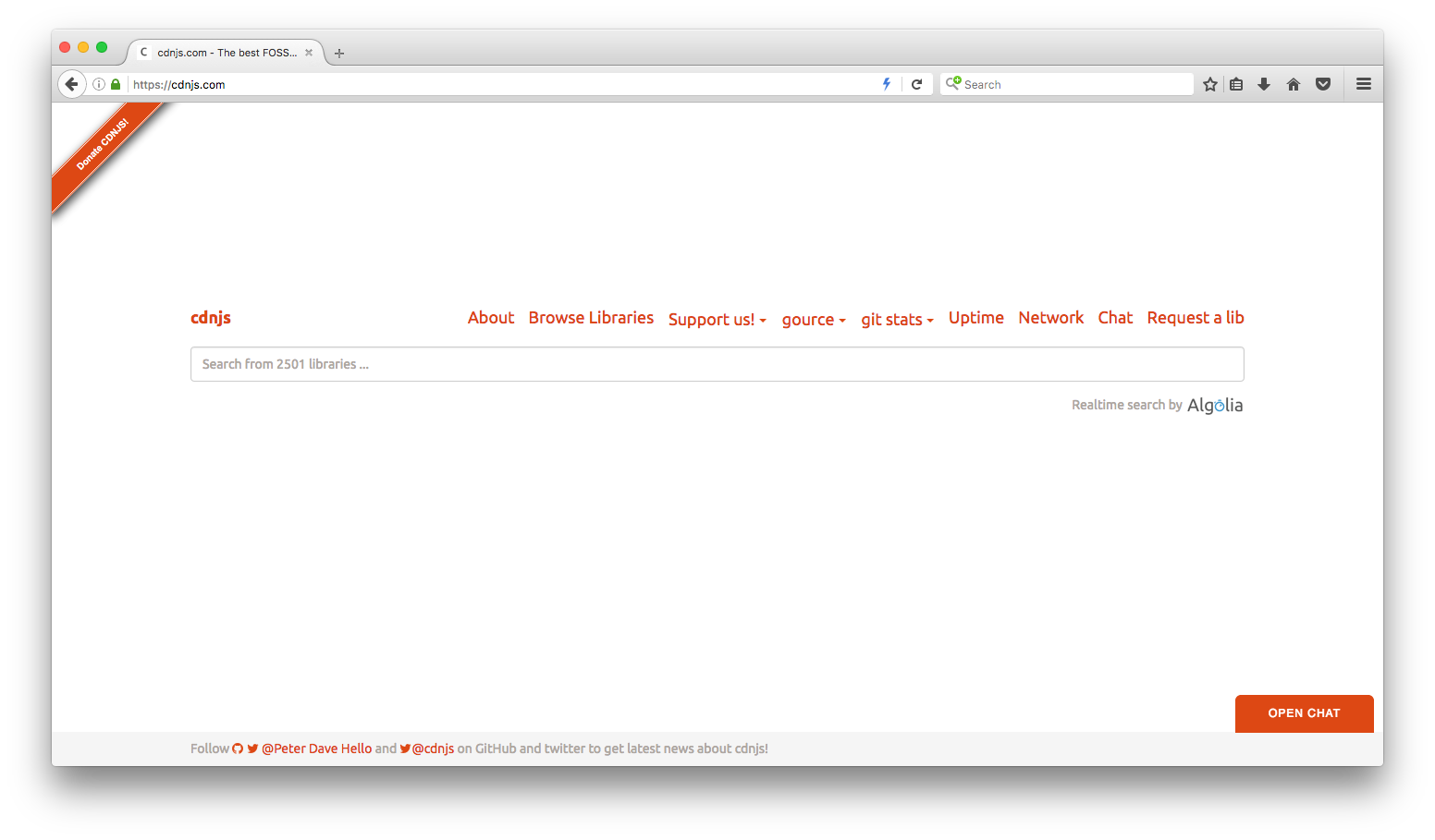Open Request a lib
This screenshot has width=1435, height=840.
(1196, 317)
